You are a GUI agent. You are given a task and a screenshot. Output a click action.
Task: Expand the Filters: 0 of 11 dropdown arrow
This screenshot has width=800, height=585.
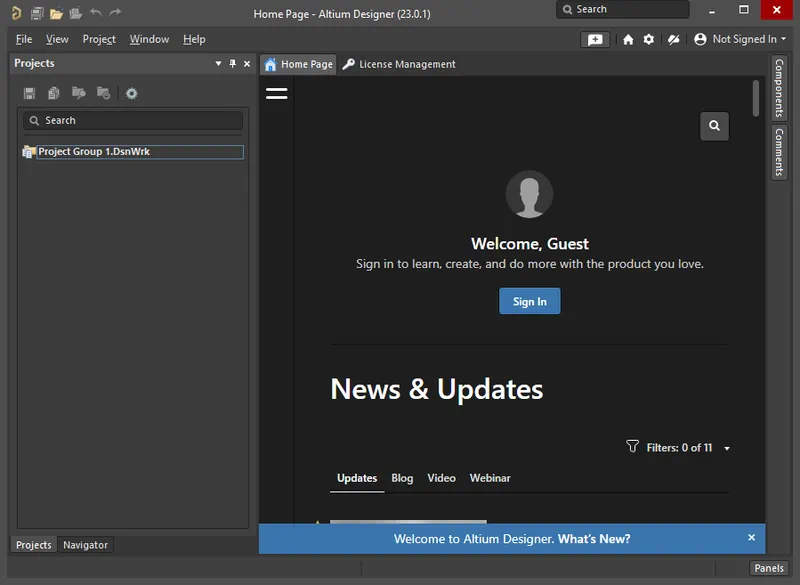coord(727,448)
